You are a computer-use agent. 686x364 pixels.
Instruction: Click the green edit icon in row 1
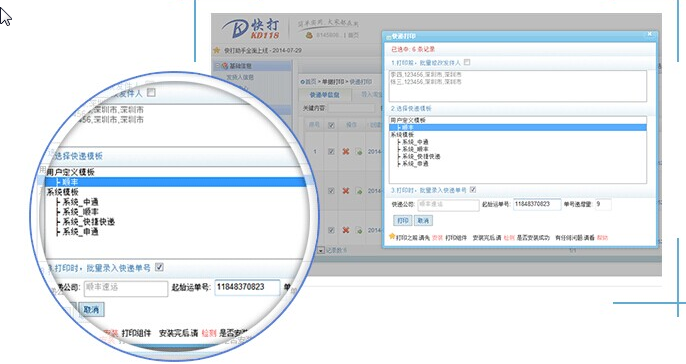coord(359,152)
